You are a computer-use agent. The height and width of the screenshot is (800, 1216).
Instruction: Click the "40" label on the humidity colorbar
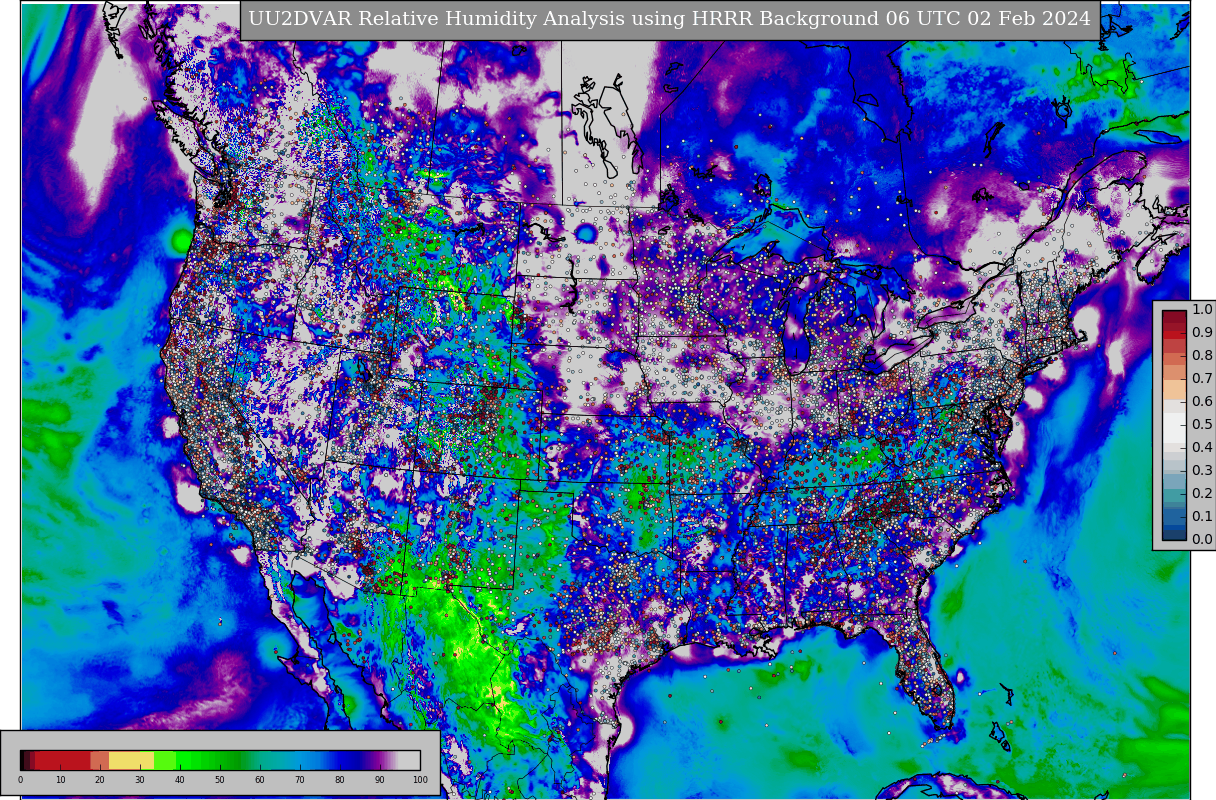[x=180, y=779]
